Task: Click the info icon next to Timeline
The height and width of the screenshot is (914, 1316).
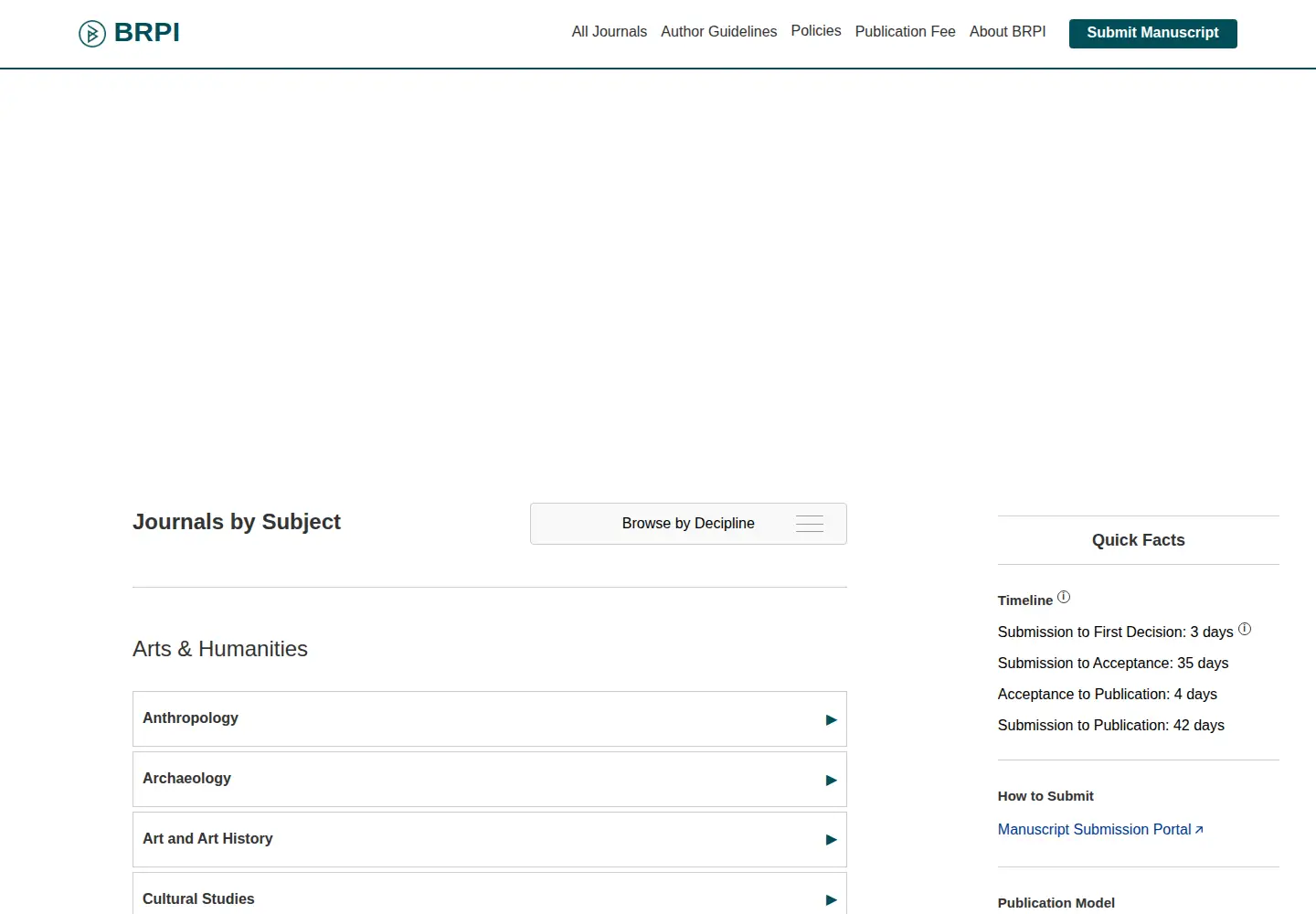Action: tap(1064, 598)
